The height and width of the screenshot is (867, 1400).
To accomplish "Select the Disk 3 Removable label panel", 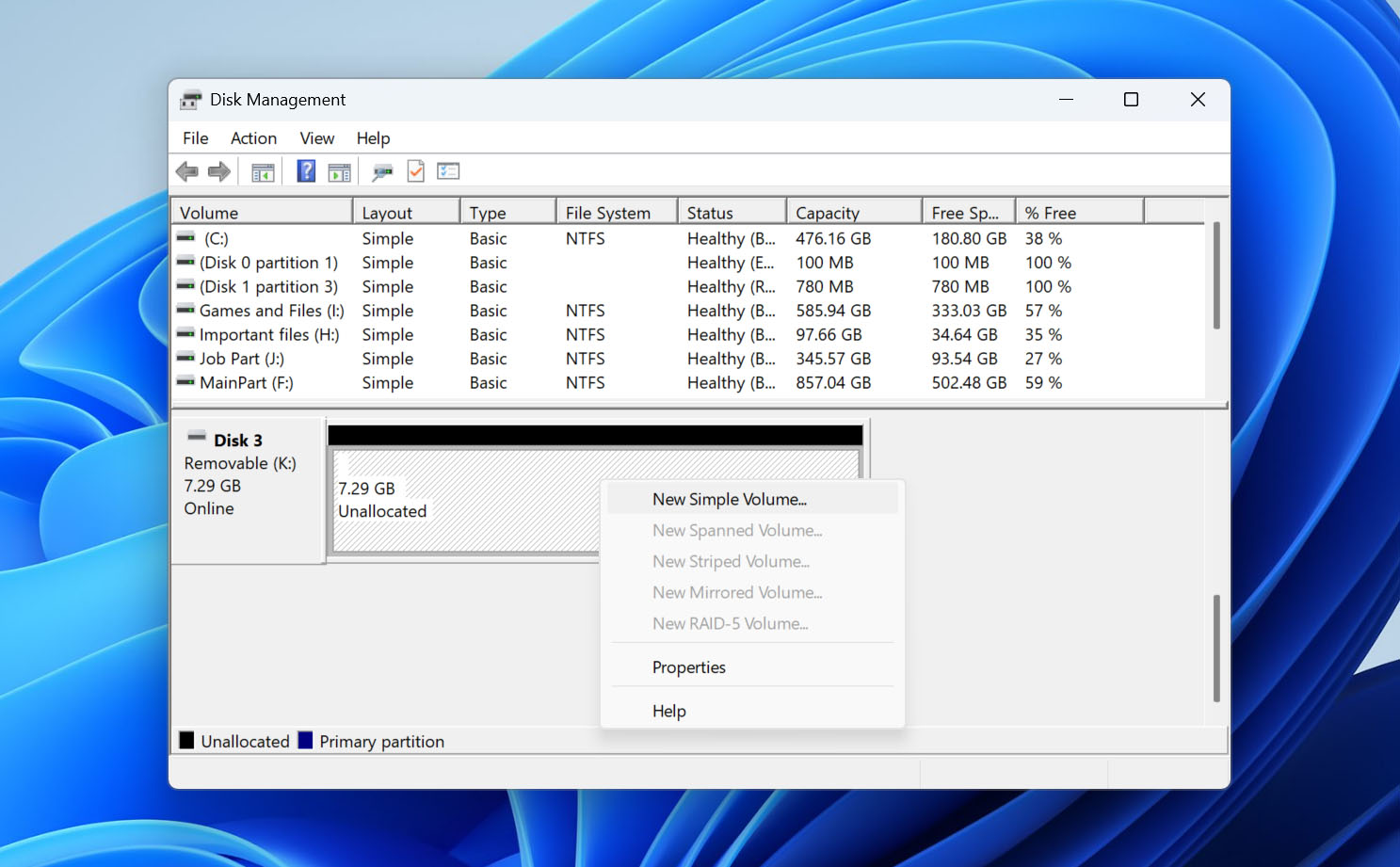I will pyautogui.click(x=248, y=490).
